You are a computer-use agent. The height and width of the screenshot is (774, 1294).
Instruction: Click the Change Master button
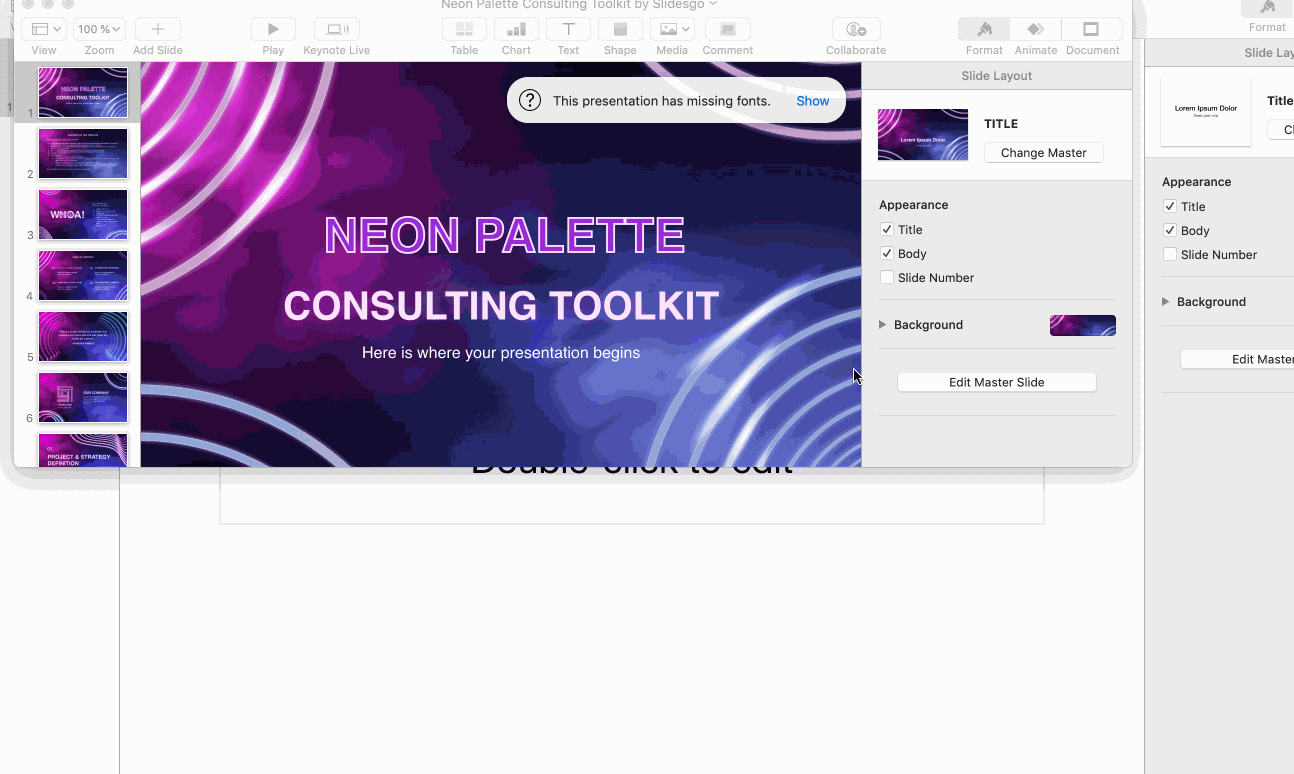pos(1043,153)
